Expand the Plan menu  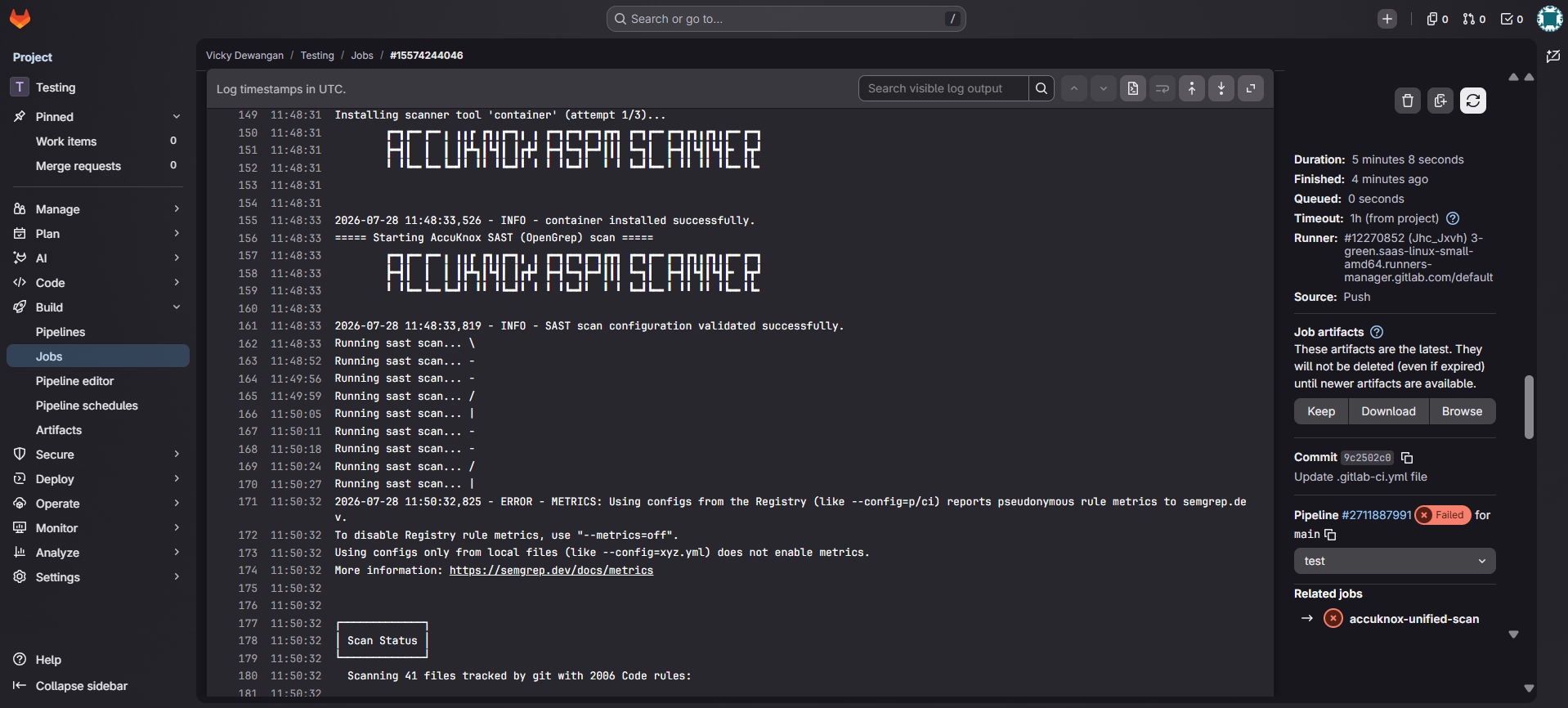click(x=98, y=234)
